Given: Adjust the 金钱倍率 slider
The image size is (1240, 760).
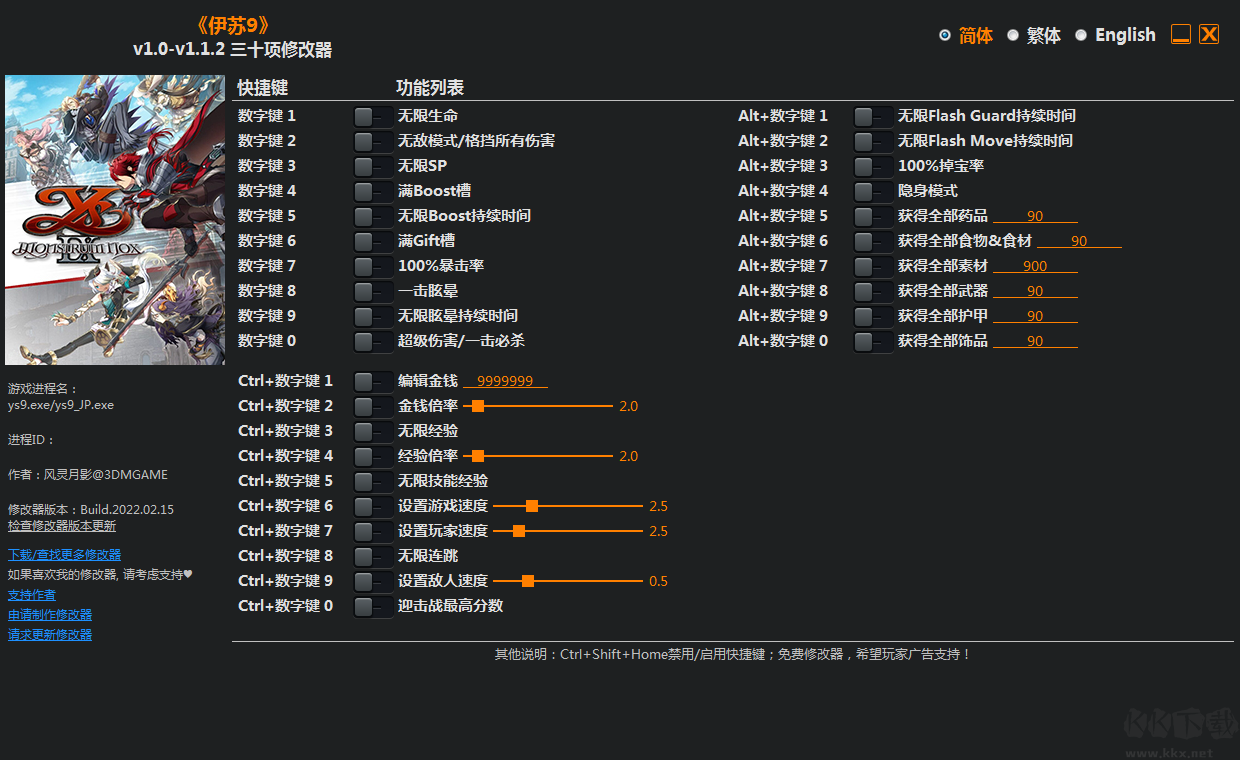Looking at the screenshot, I should click(538, 406).
